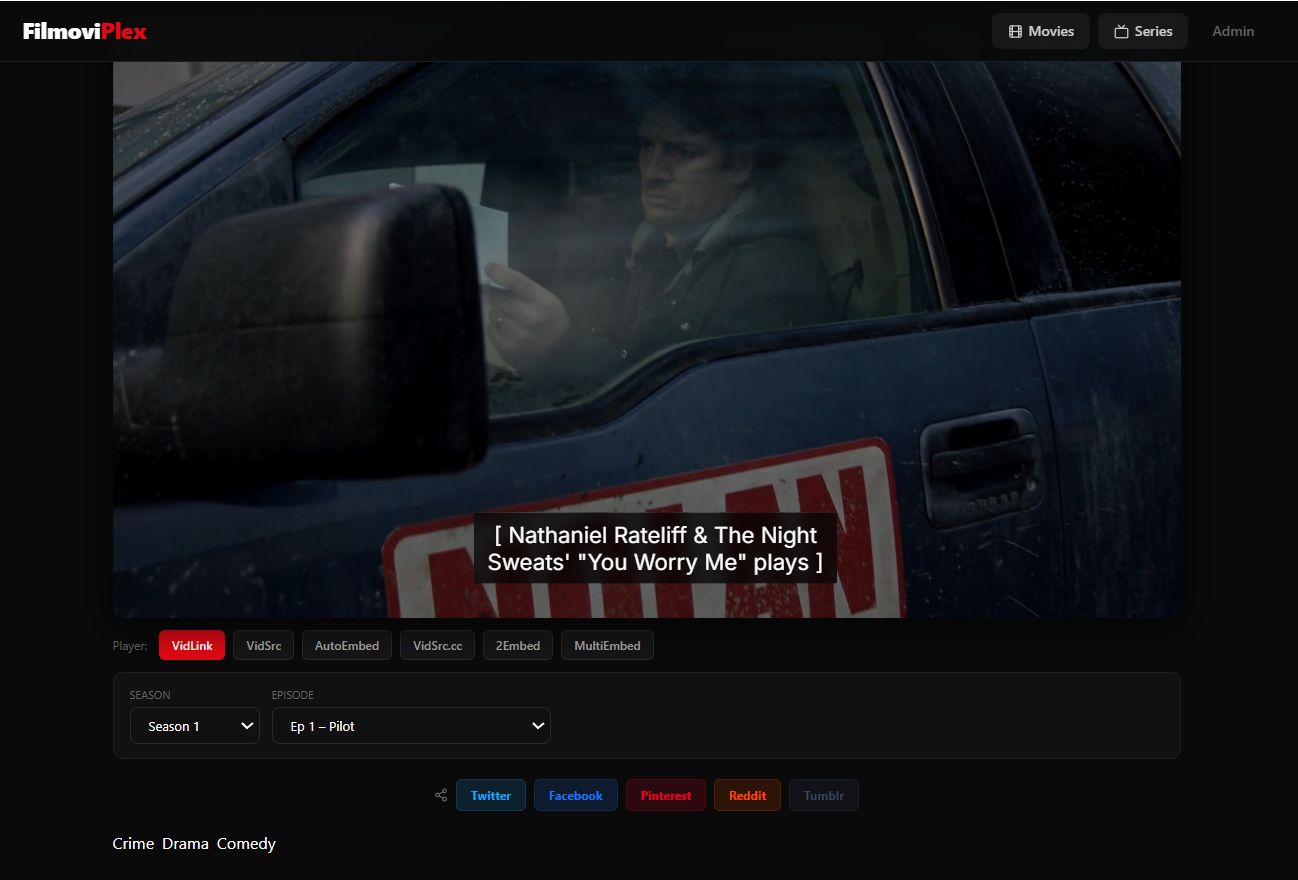Click the Season selector chevron
The width and height of the screenshot is (1298, 880).
tap(243, 725)
